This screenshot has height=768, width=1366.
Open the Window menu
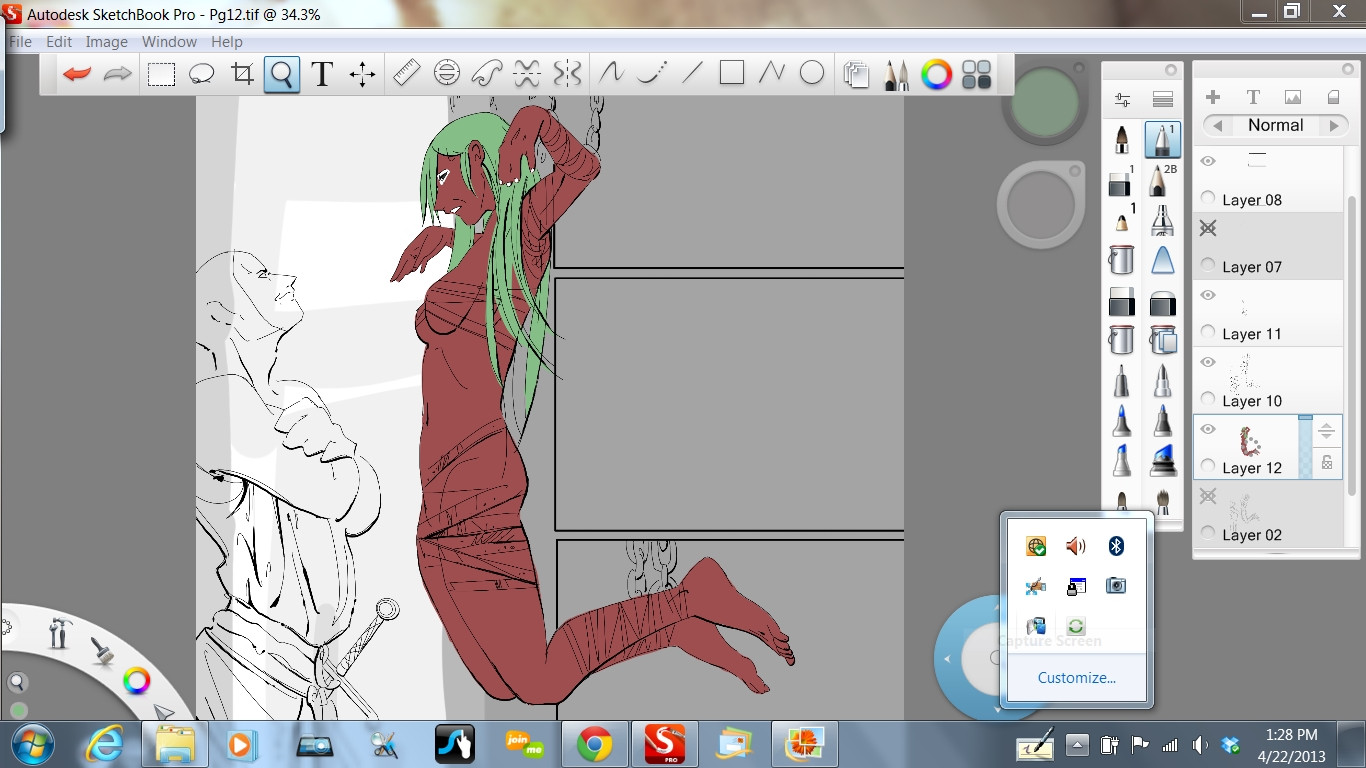click(169, 42)
